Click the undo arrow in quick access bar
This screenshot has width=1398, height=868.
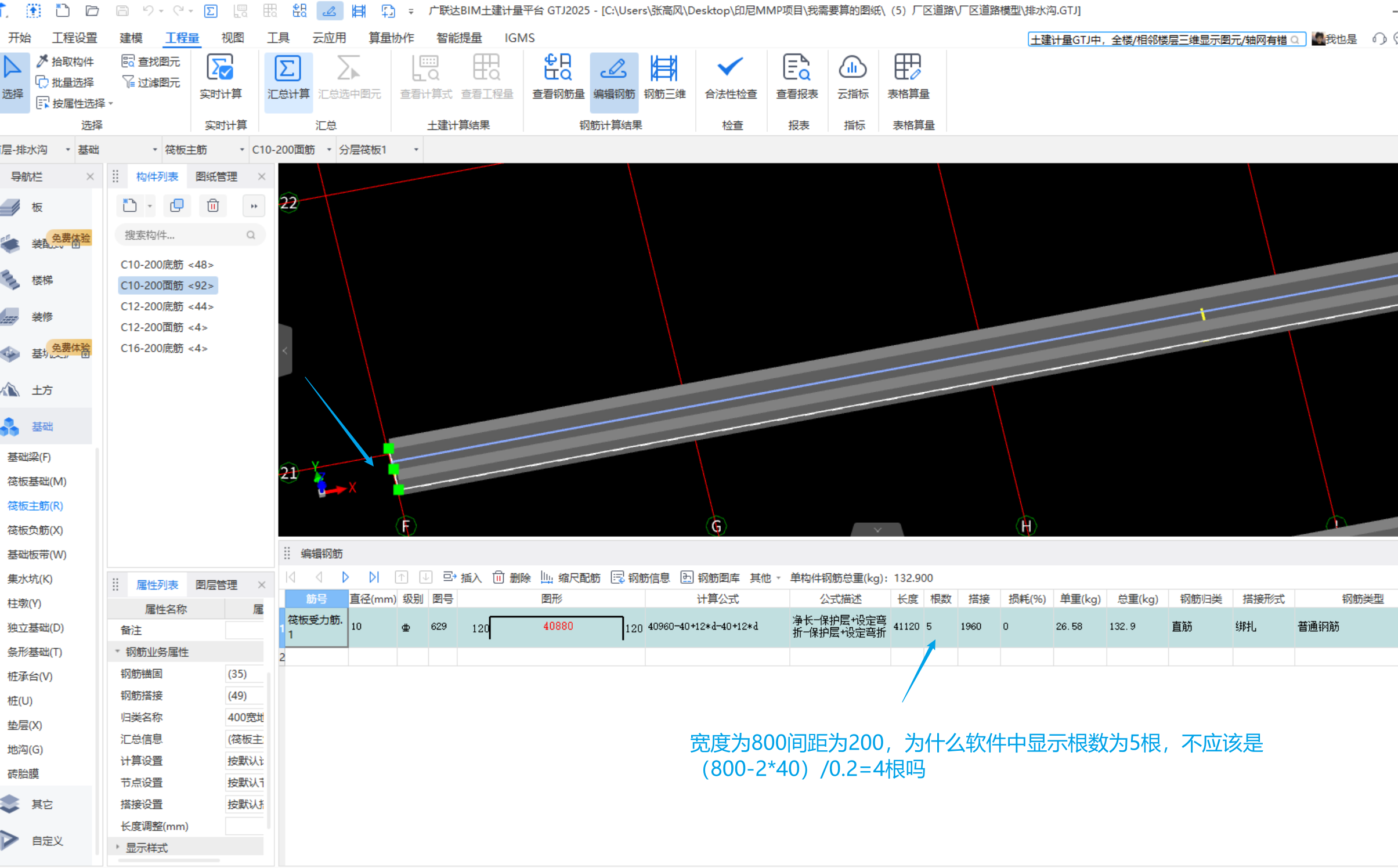[x=148, y=10]
